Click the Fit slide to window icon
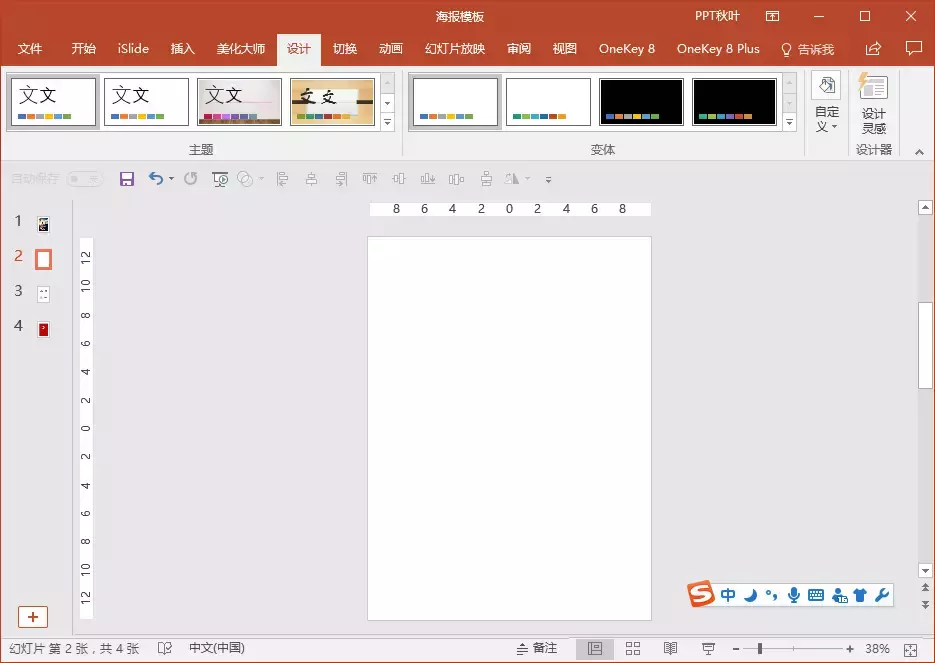 [911, 649]
